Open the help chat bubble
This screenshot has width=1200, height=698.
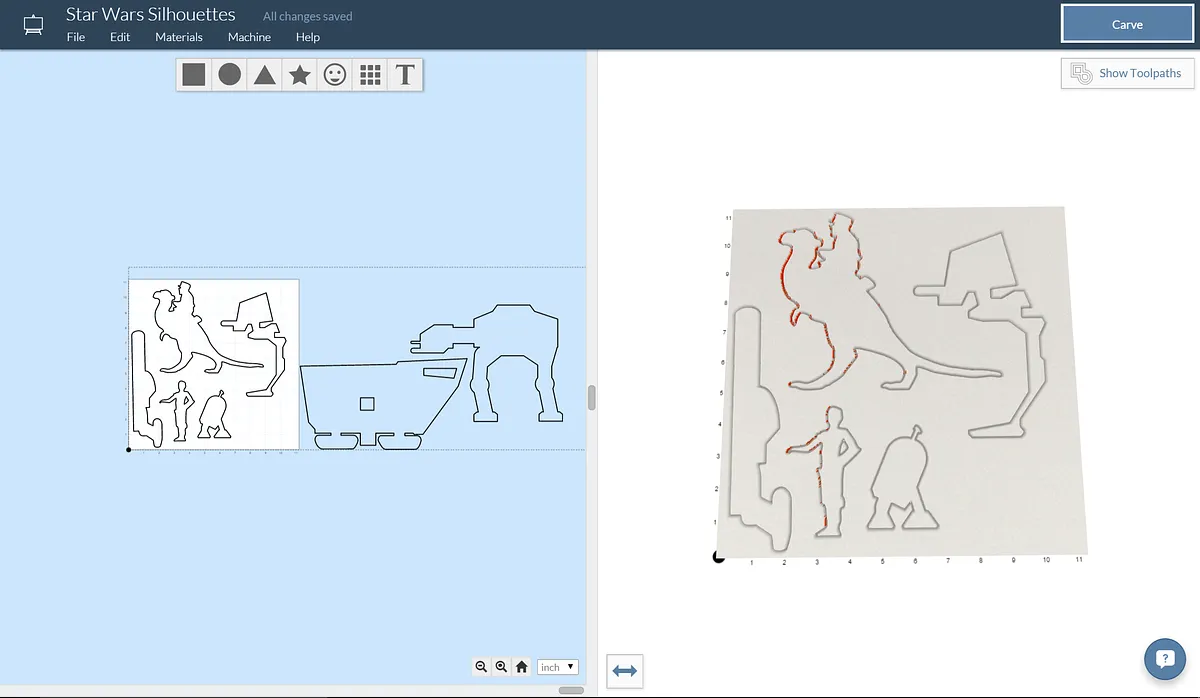(x=1164, y=659)
